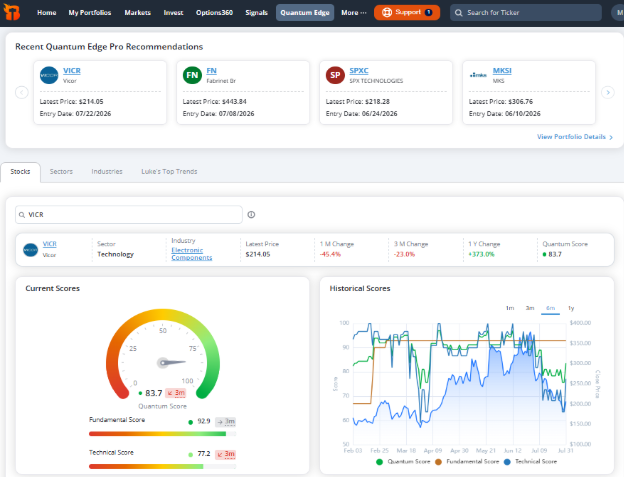Viewport: 624px width, 477px height.
Task: Toggle Quantum Score legend in chart
Action: pos(404,462)
